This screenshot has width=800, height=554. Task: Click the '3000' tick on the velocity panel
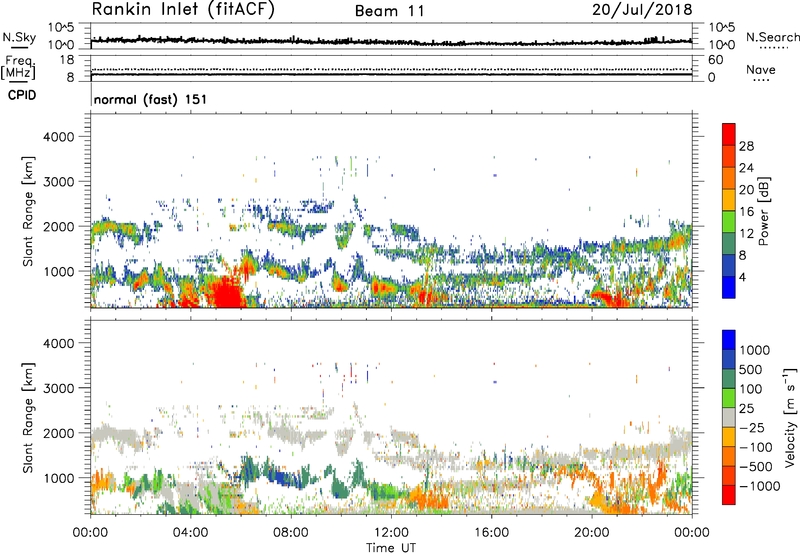coord(58,388)
